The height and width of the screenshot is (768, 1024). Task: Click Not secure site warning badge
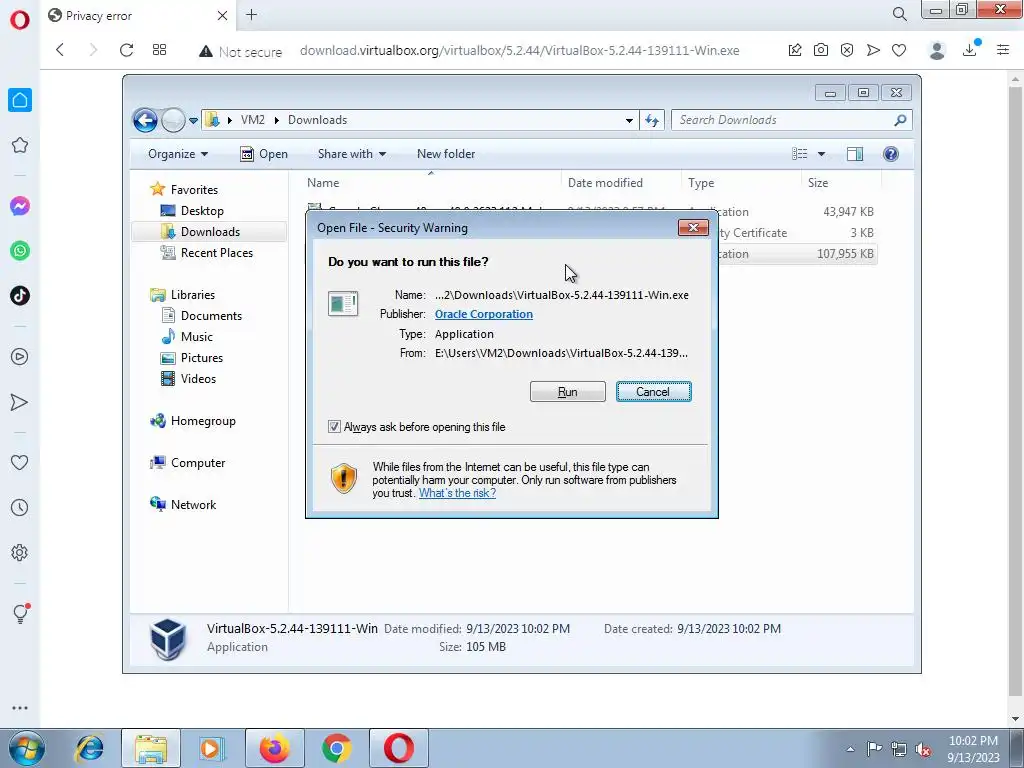241,51
